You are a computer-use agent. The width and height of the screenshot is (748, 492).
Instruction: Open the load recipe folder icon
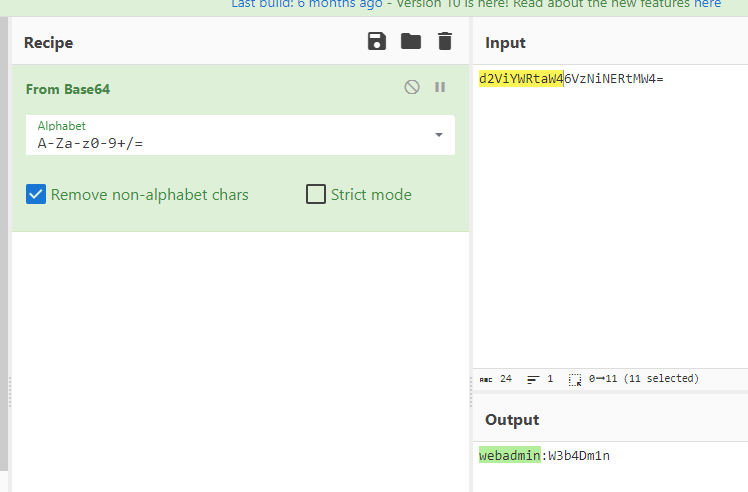pos(411,42)
